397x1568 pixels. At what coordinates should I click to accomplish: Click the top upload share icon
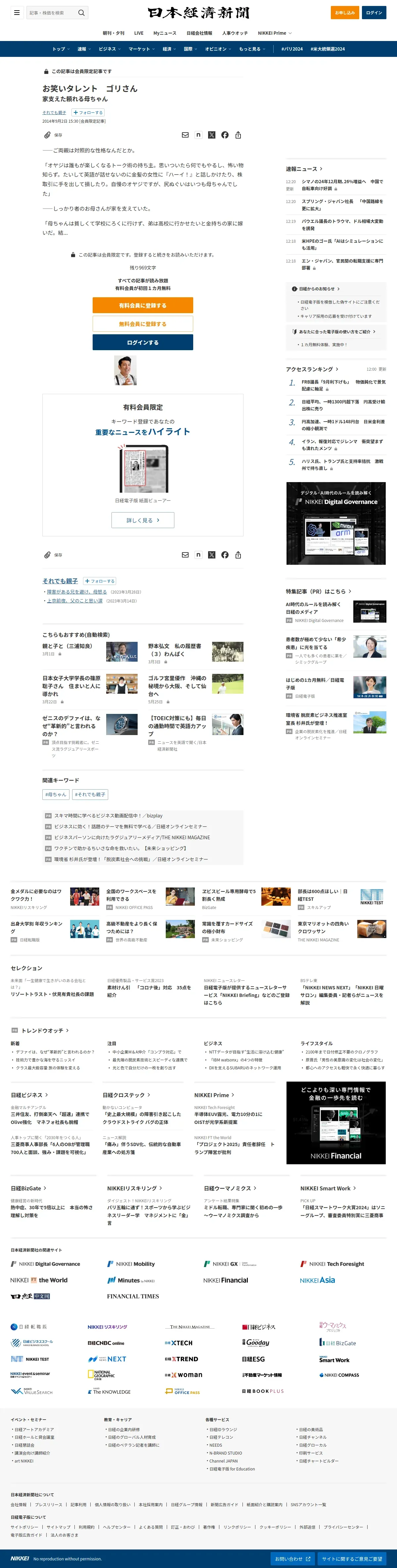238,135
